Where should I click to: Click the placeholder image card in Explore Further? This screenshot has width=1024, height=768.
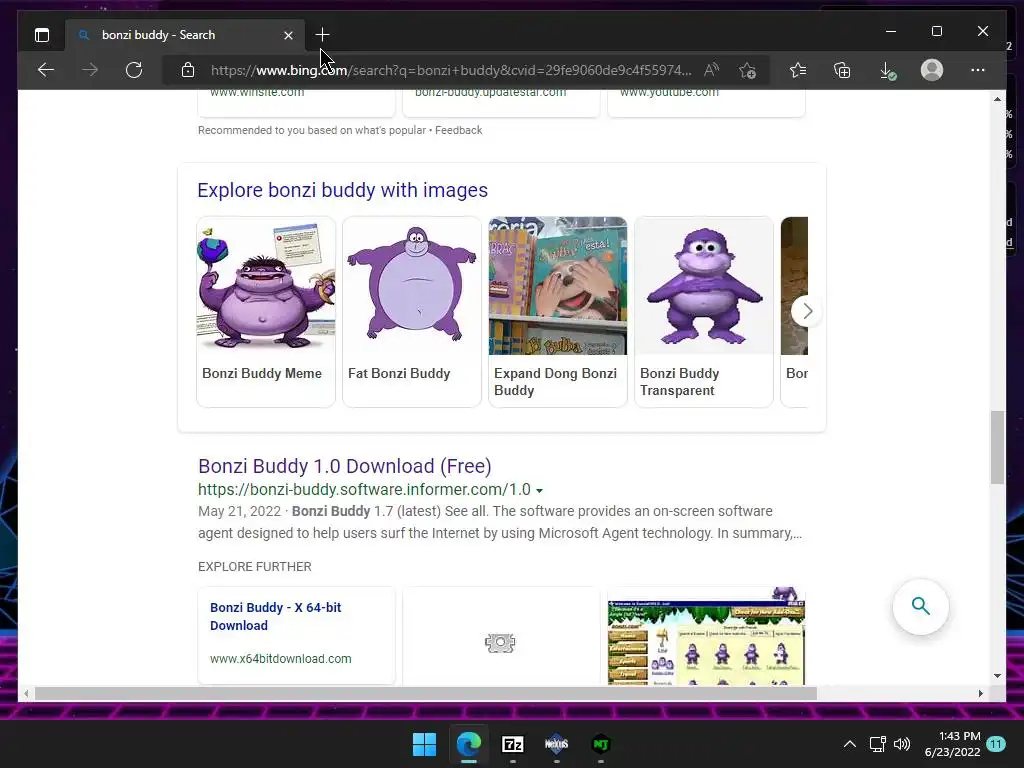(x=501, y=636)
